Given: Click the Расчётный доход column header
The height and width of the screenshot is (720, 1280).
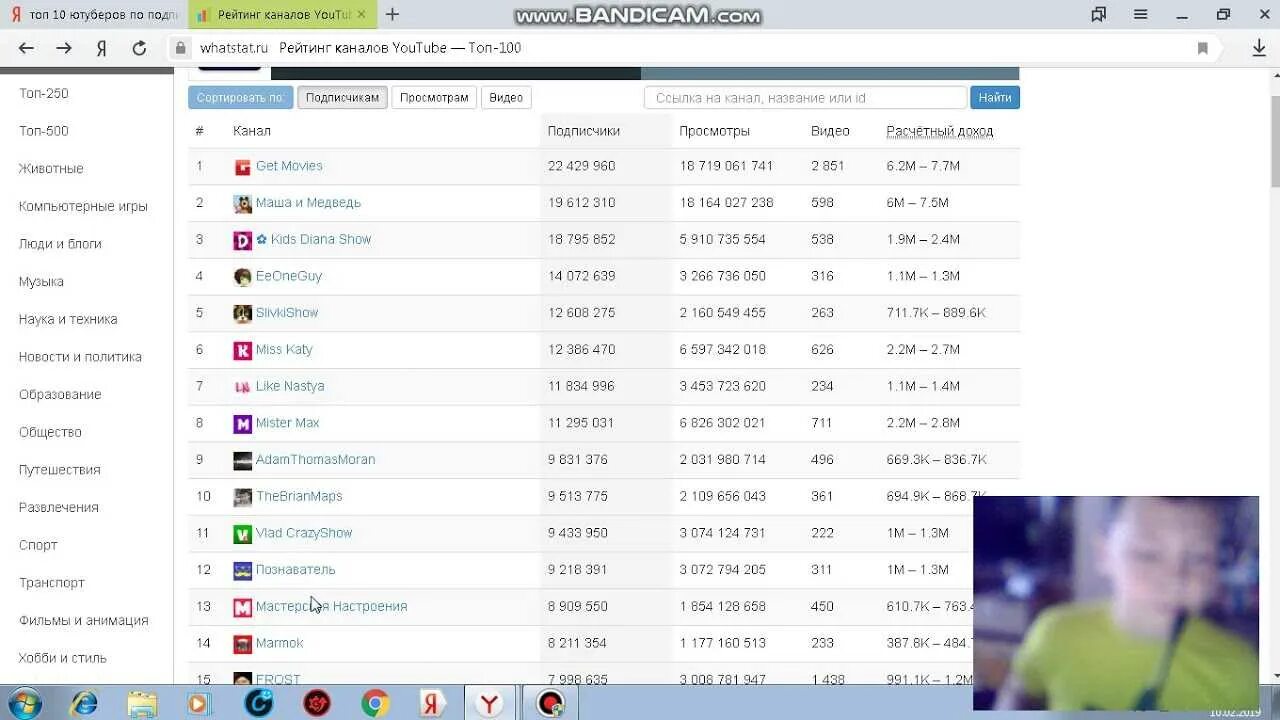Looking at the screenshot, I should [x=940, y=131].
